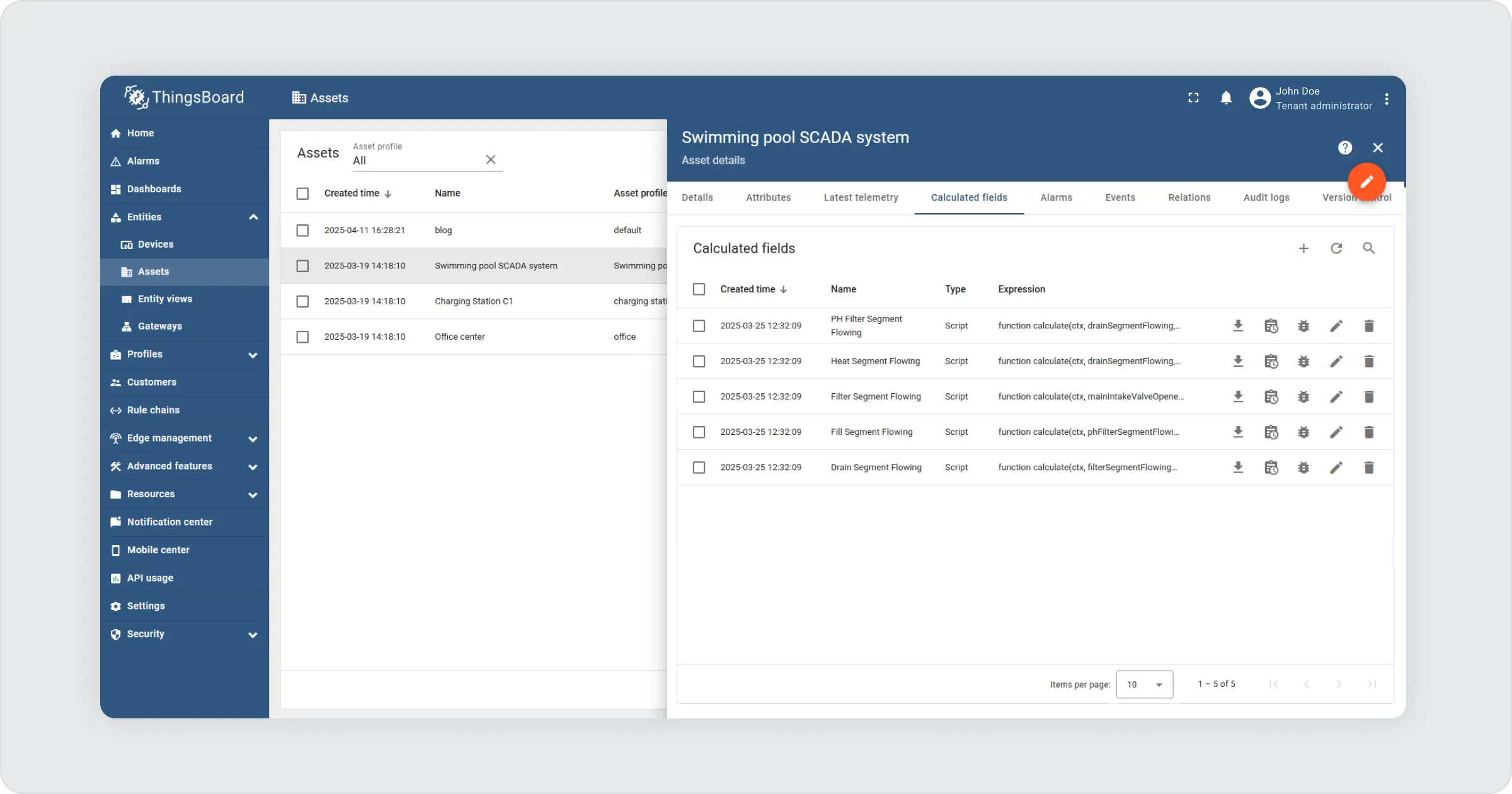The height and width of the screenshot is (794, 1512).
Task: Open the Relations tab
Action: [x=1189, y=198]
